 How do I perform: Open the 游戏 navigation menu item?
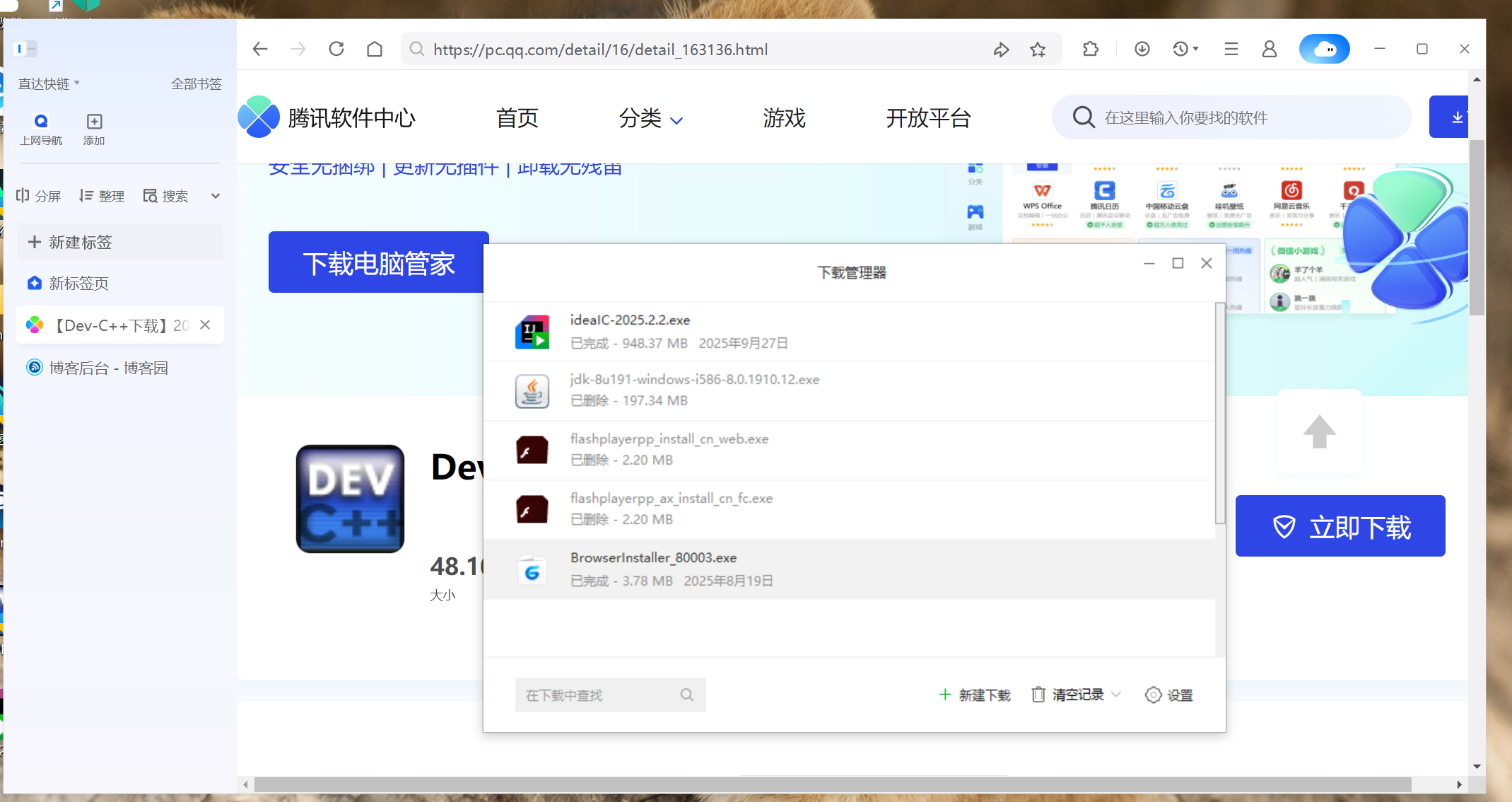click(x=784, y=118)
